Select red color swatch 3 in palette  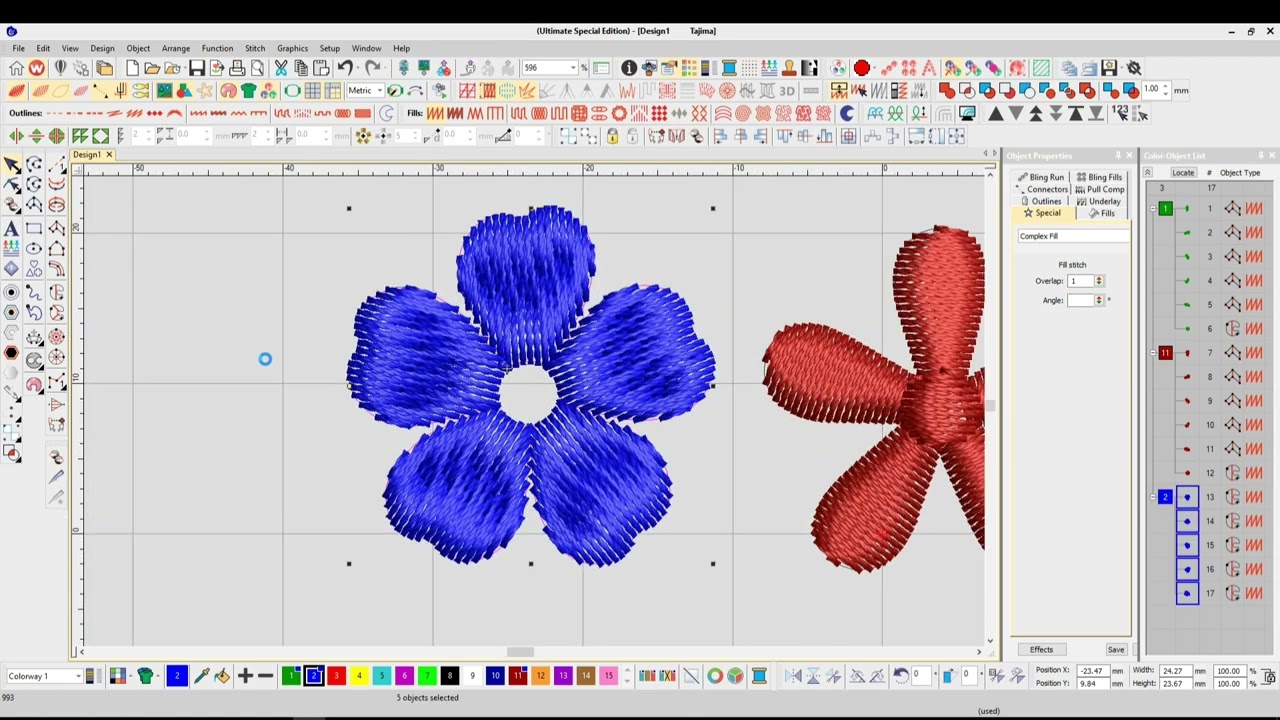(336, 677)
